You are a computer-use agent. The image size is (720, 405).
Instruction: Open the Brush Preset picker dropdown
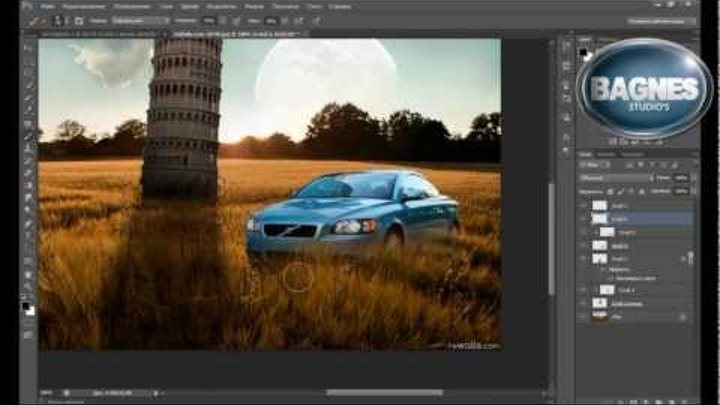coord(58,20)
